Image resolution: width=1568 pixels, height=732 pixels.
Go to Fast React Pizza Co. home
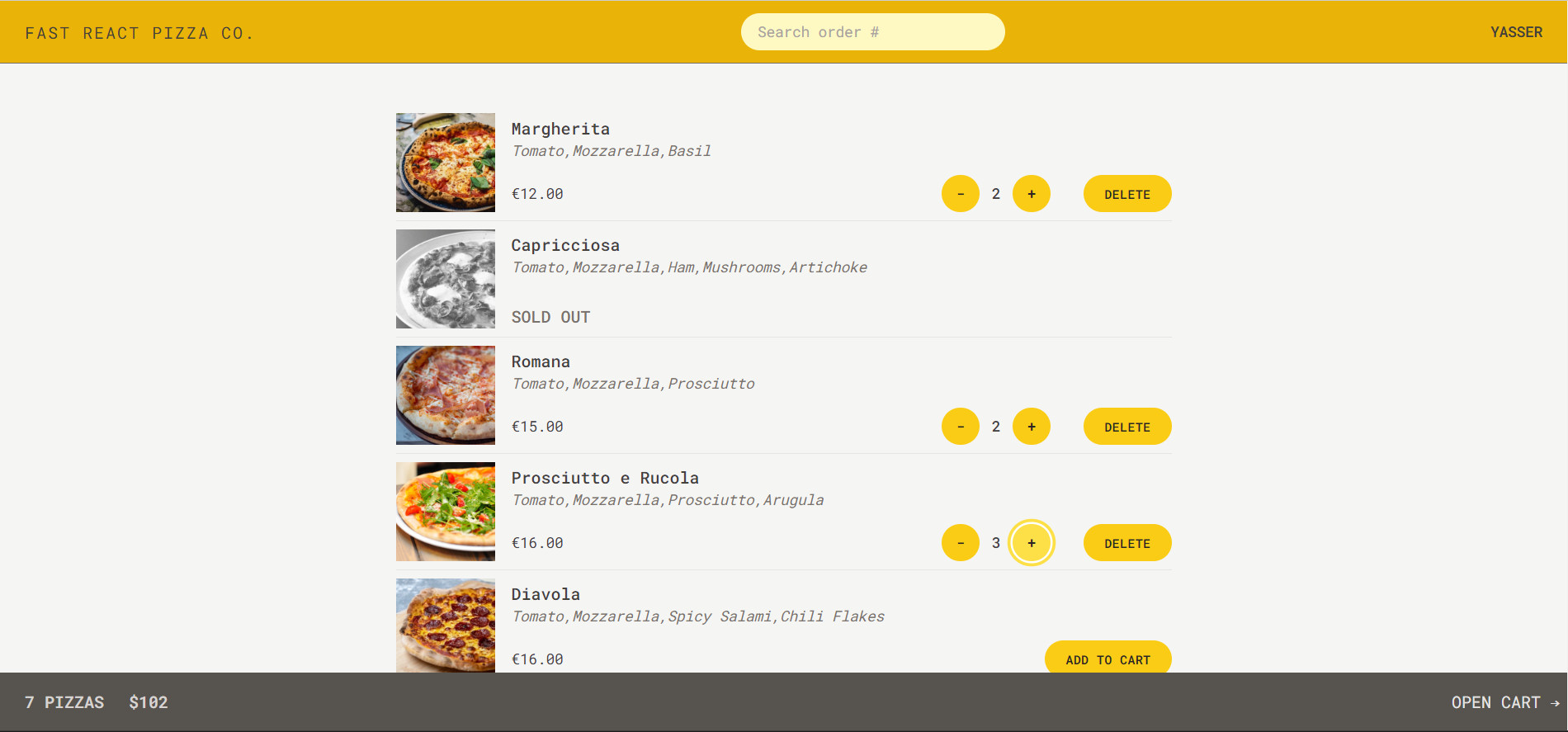click(139, 33)
